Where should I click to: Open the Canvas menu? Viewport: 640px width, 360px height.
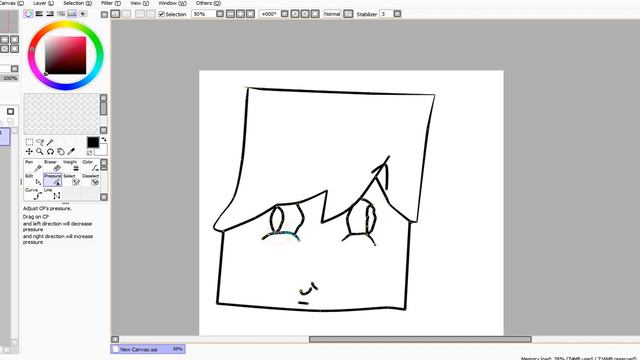pyautogui.click(x=11, y=3)
